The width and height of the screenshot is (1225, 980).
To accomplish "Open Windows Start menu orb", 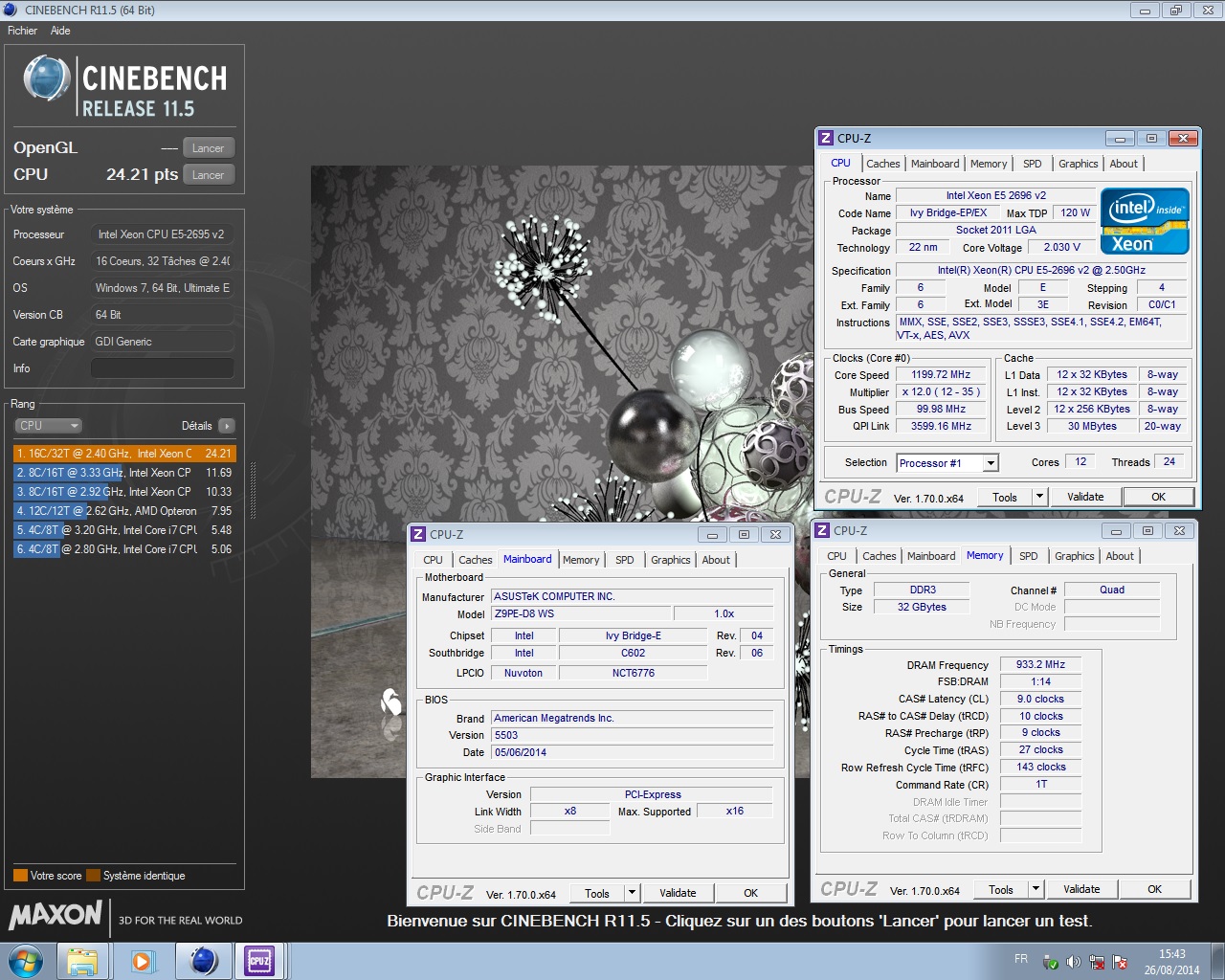I will click(25, 961).
